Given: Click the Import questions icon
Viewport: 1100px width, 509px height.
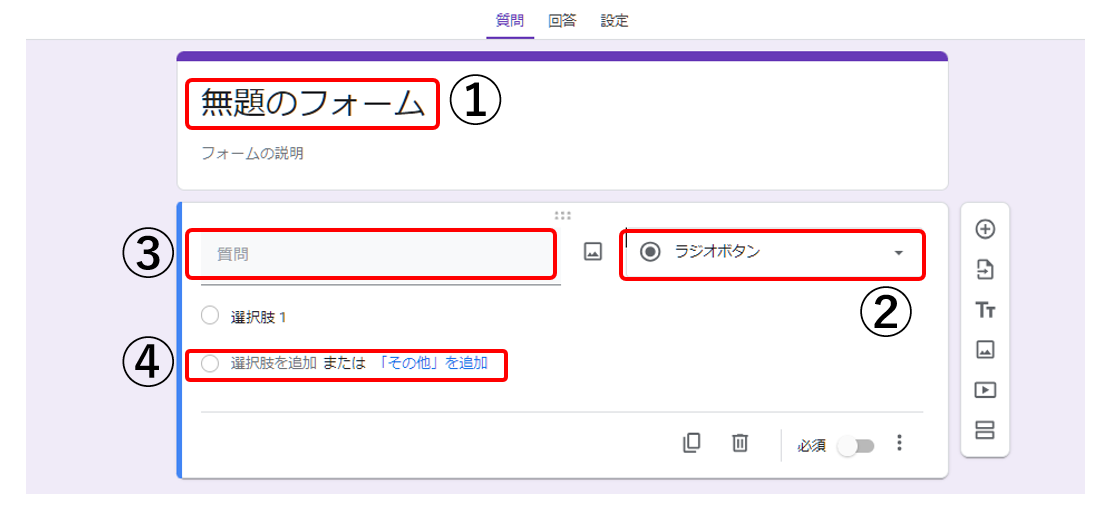Looking at the screenshot, I should pyautogui.click(x=986, y=269).
